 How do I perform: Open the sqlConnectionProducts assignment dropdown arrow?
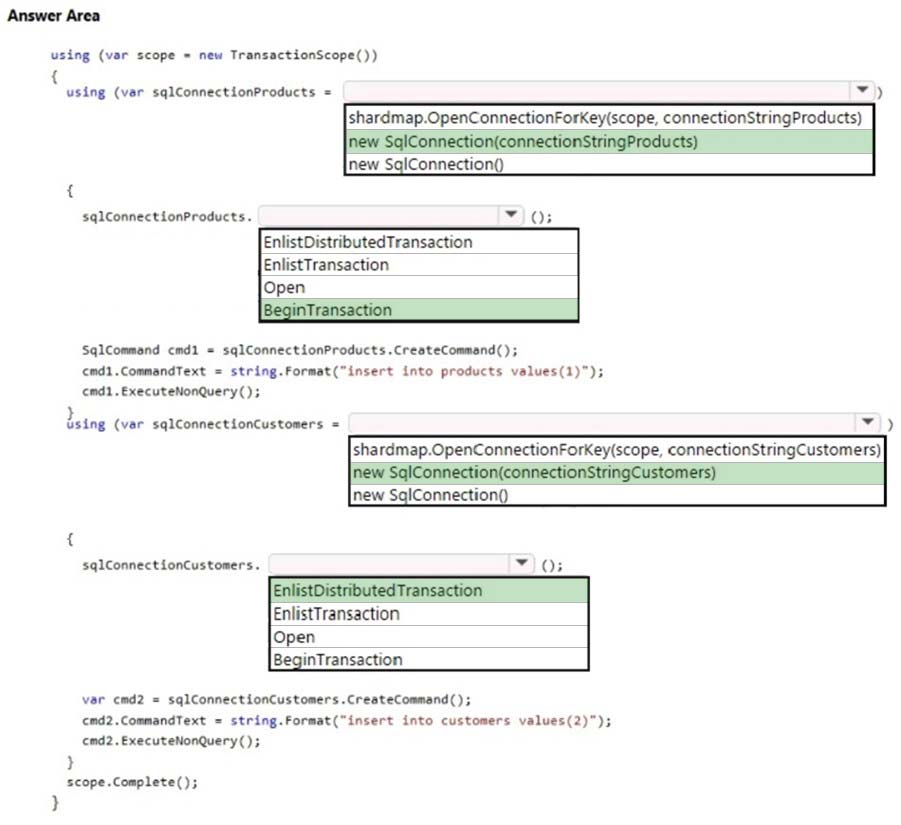point(862,90)
